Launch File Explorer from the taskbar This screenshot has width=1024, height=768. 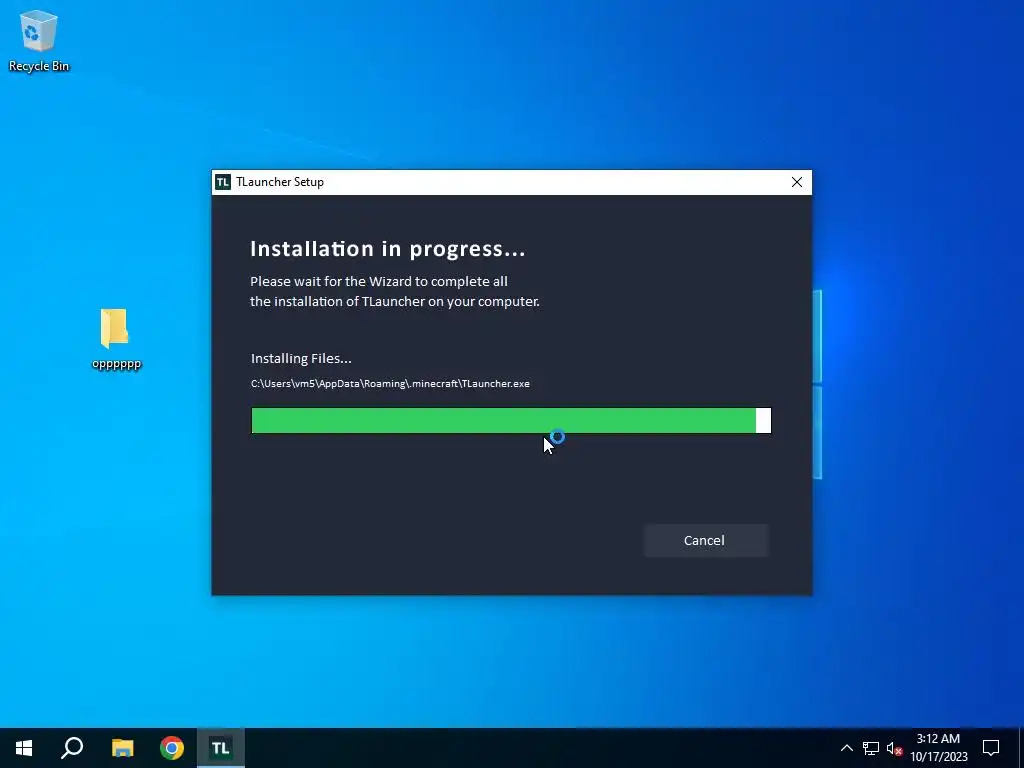(122, 748)
